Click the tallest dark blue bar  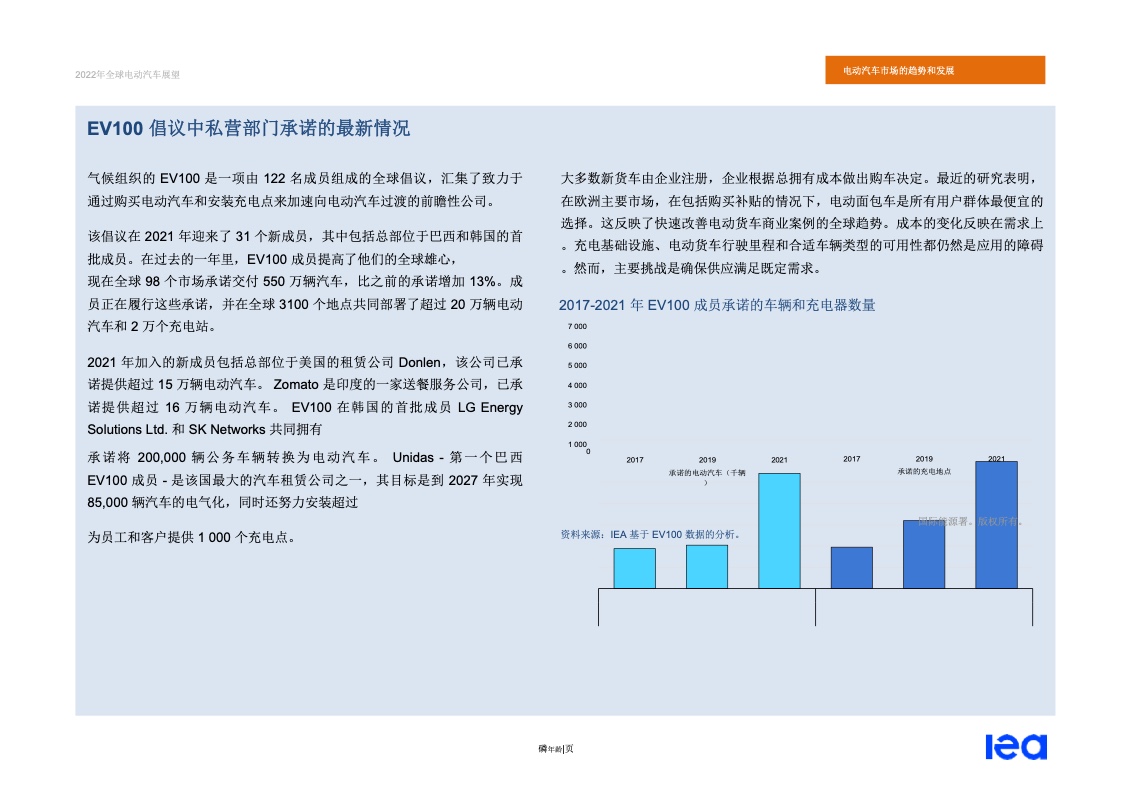coord(996,525)
